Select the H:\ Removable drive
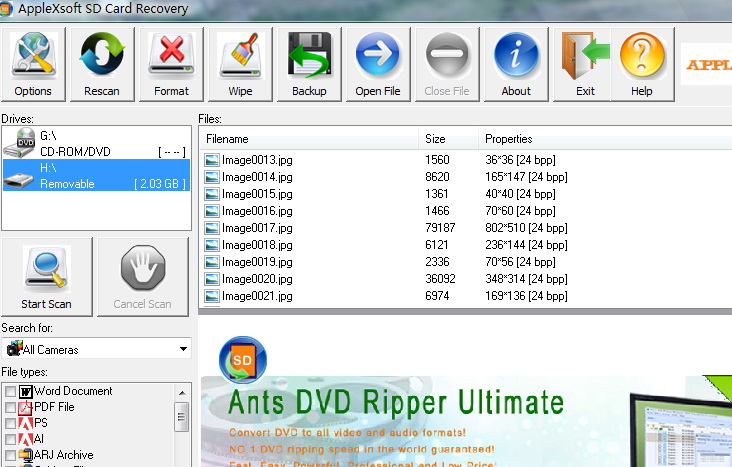The width and height of the screenshot is (732, 467). tap(97, 175)
